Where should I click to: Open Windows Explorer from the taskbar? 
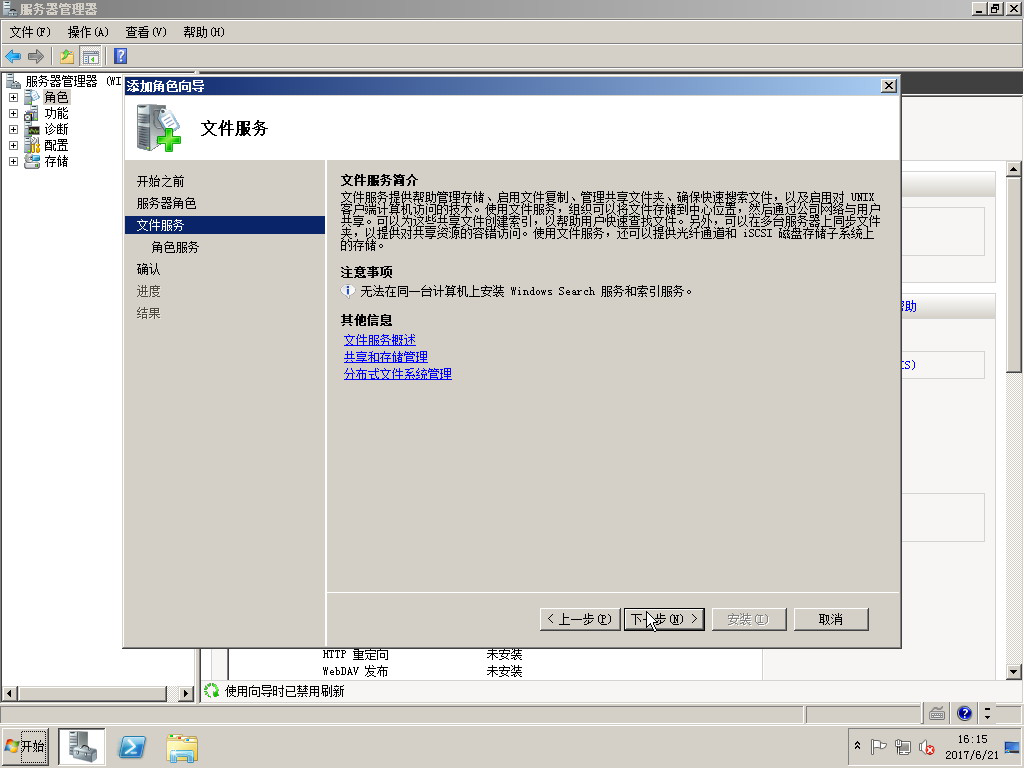click(x=182, y=746)
